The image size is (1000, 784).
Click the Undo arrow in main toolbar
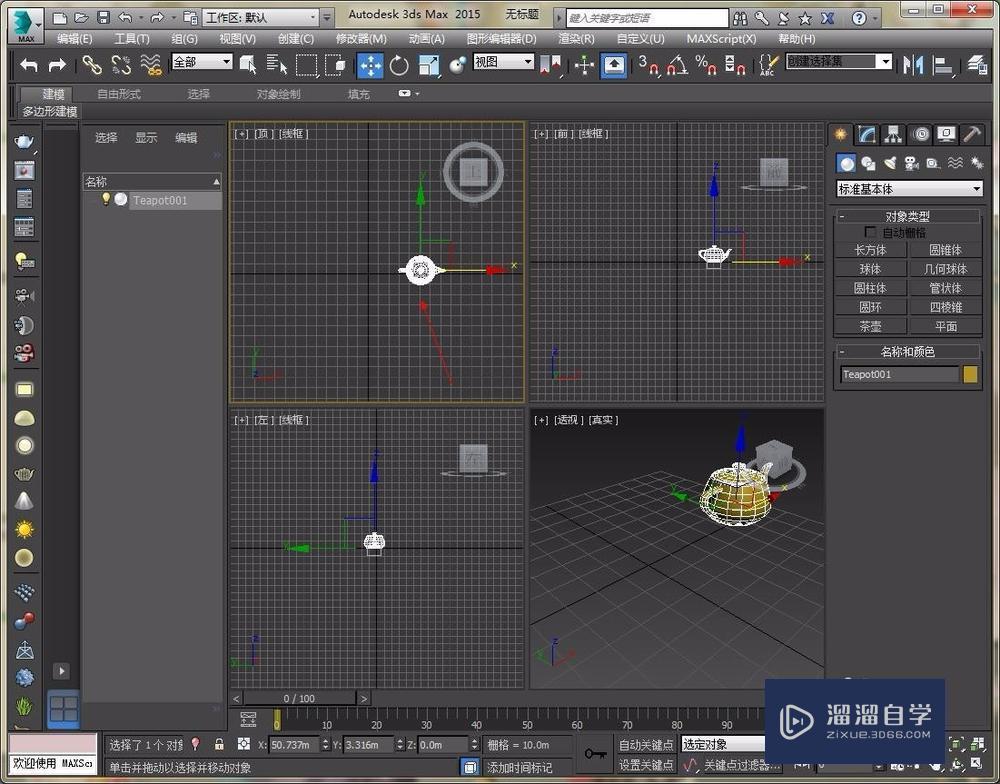coord(29,65)
